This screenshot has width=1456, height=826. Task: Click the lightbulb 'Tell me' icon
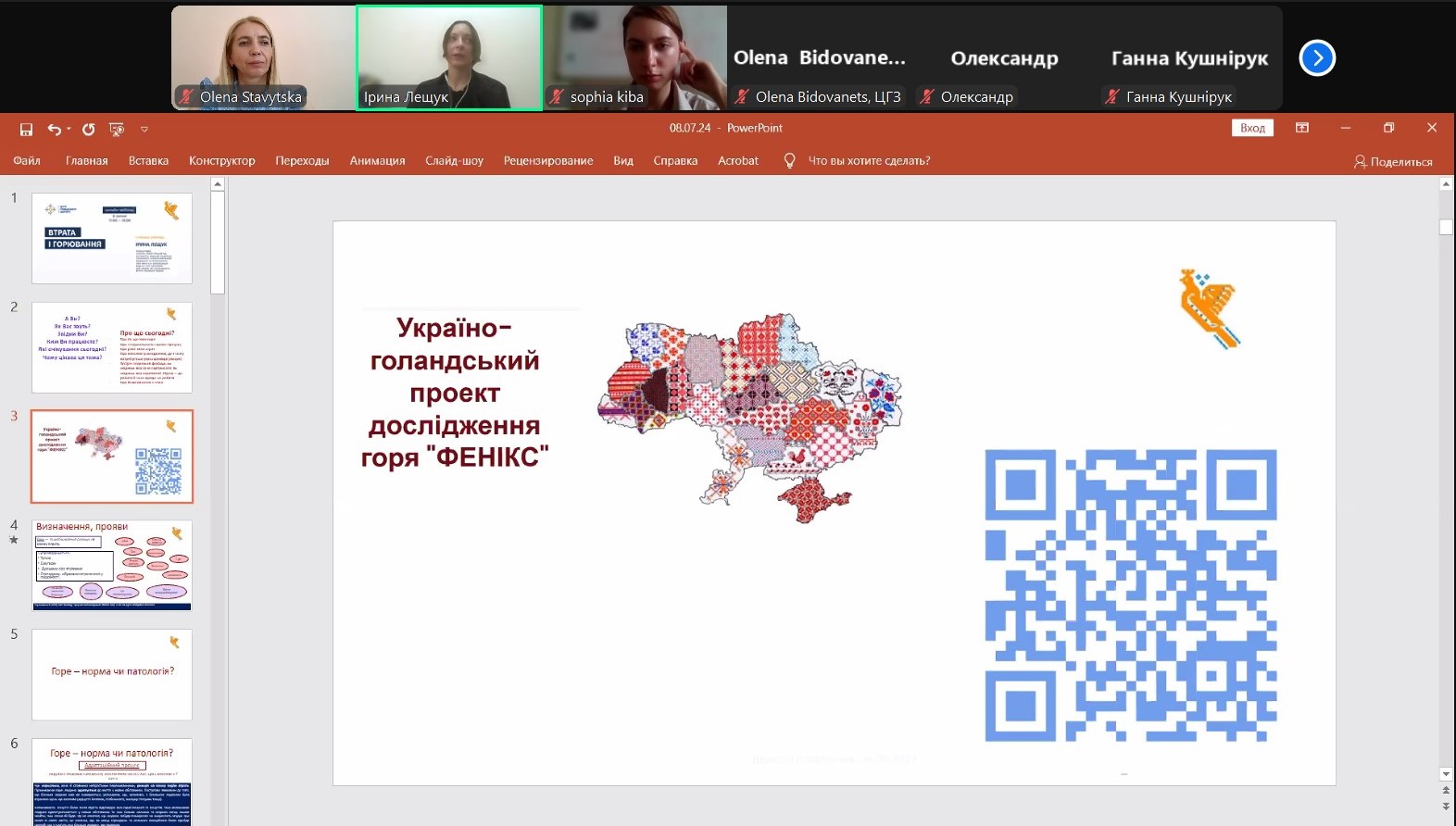[x=789, y=161]
